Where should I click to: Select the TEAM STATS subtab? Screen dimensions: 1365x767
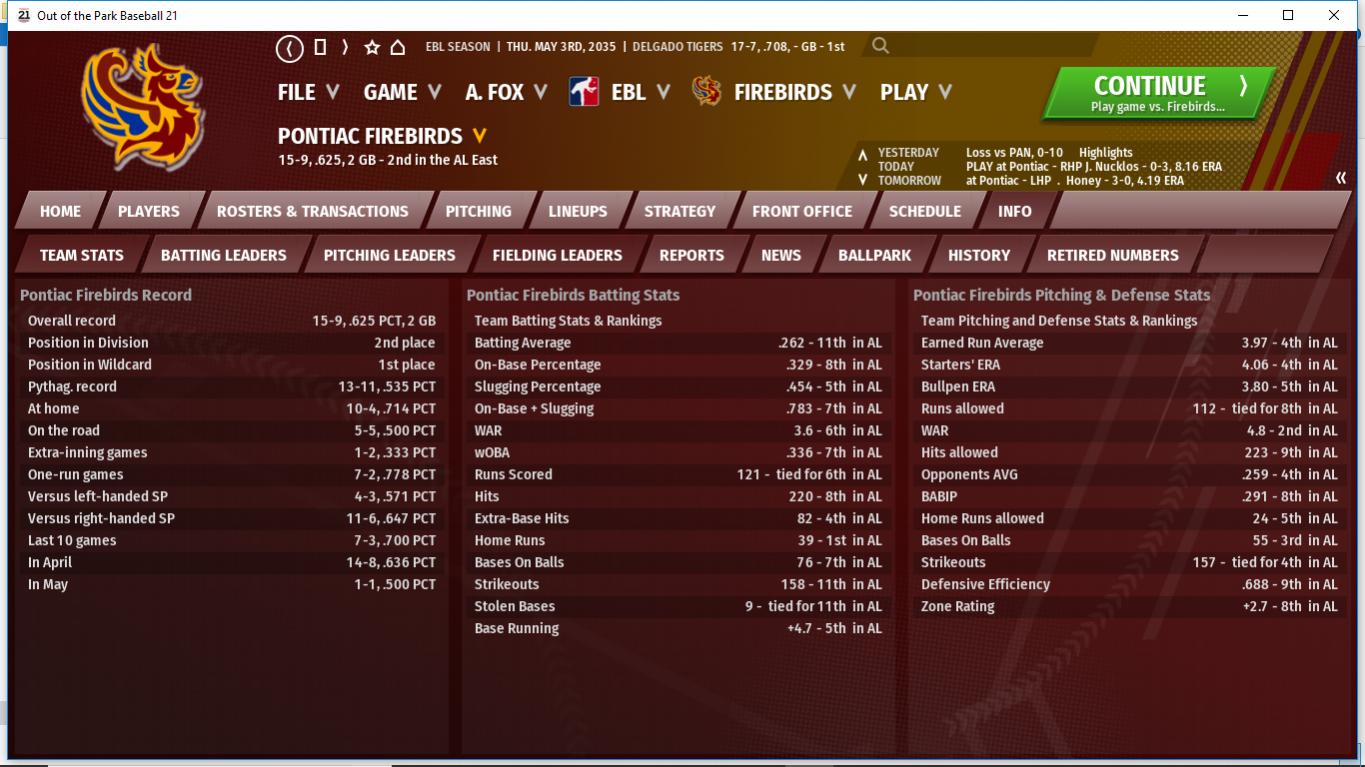tap(82, 255)
